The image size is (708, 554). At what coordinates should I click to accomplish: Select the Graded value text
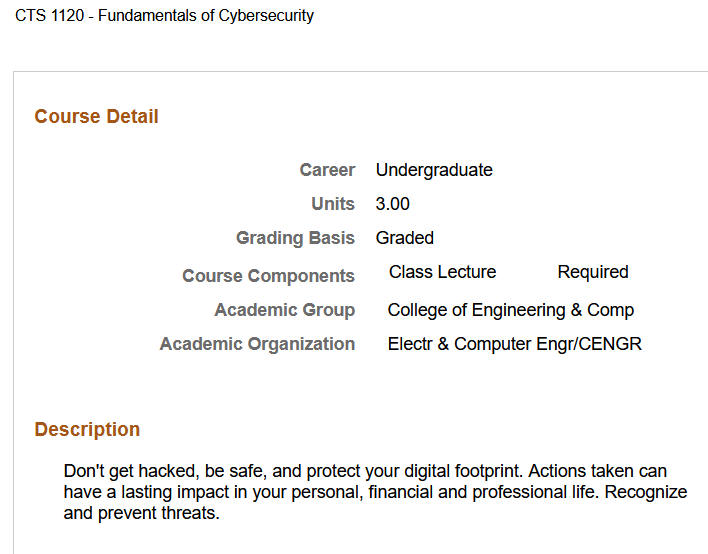click(405, 238)
